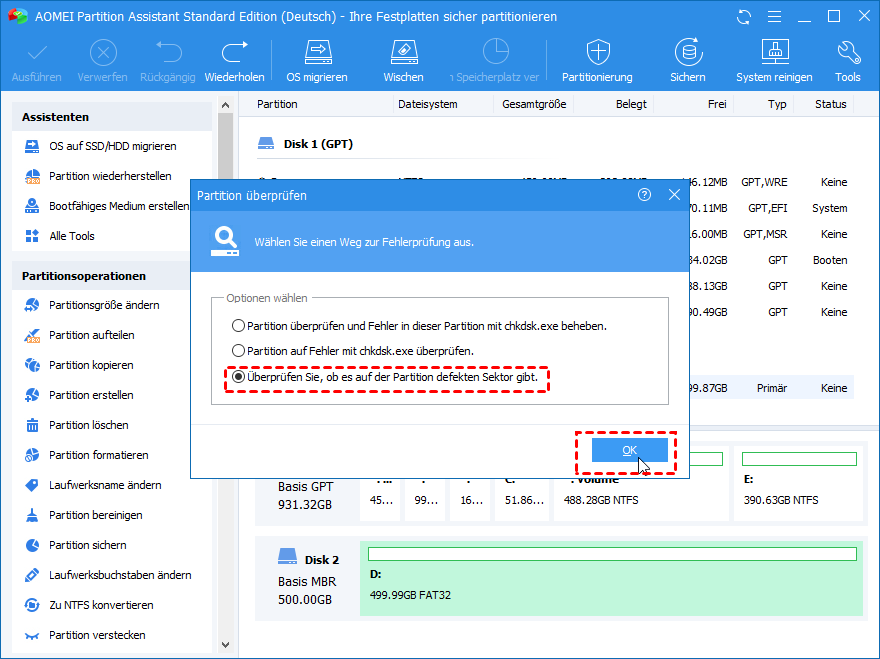
Task: Select the Primär partition row
Action: (771, 388)
